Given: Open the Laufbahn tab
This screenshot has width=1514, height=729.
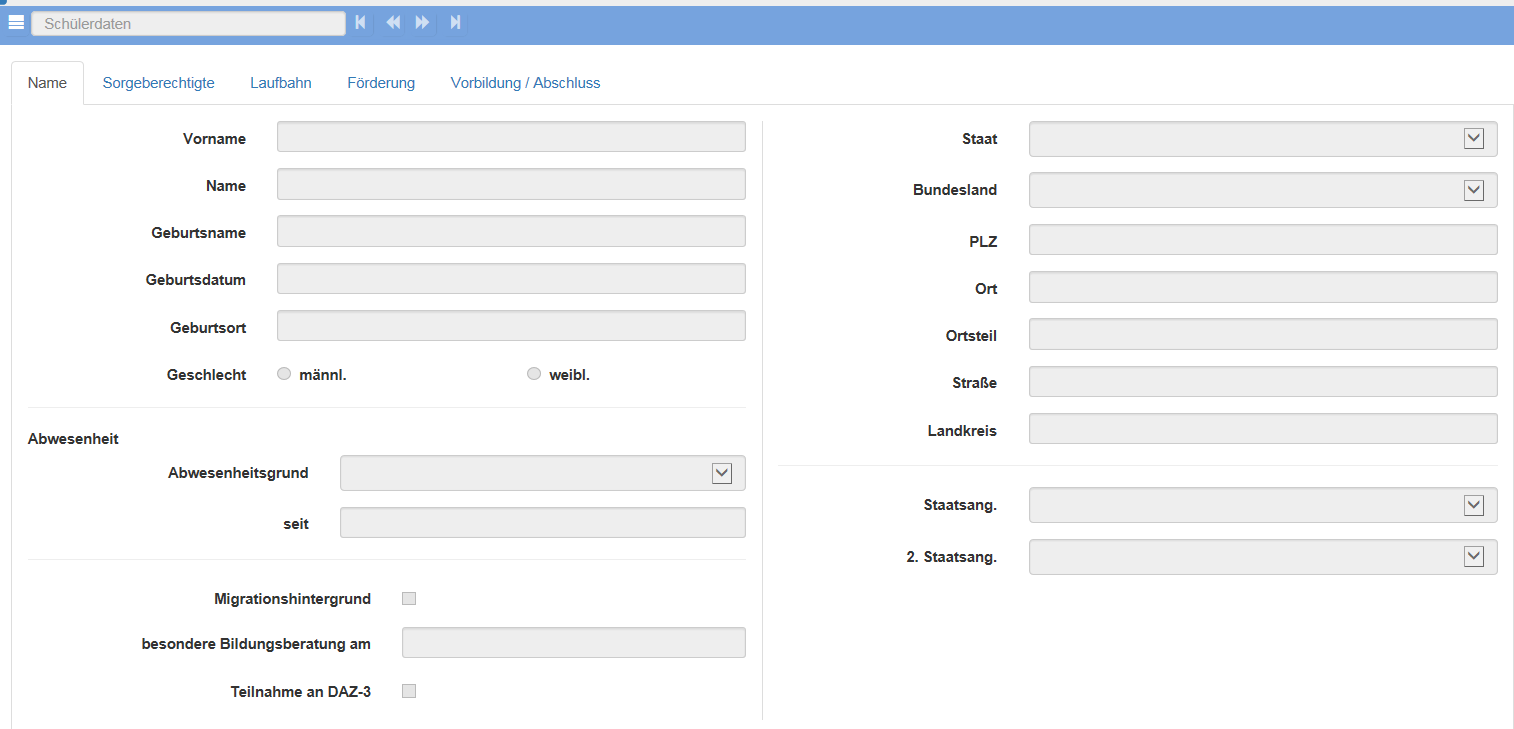Looking at the screenshot, I should coord(280,83).
